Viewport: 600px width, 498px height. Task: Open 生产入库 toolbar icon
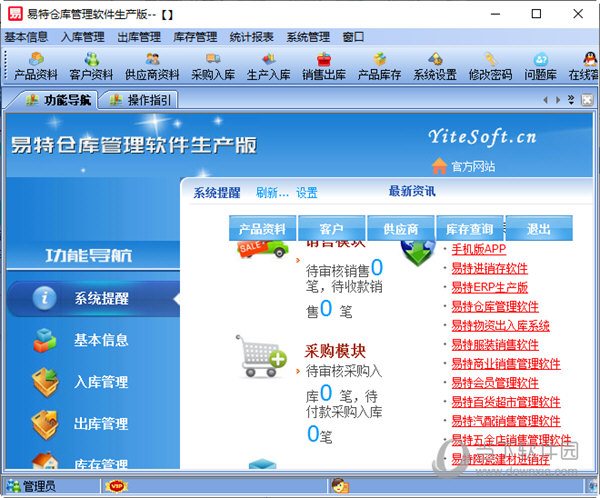[269, 66]
